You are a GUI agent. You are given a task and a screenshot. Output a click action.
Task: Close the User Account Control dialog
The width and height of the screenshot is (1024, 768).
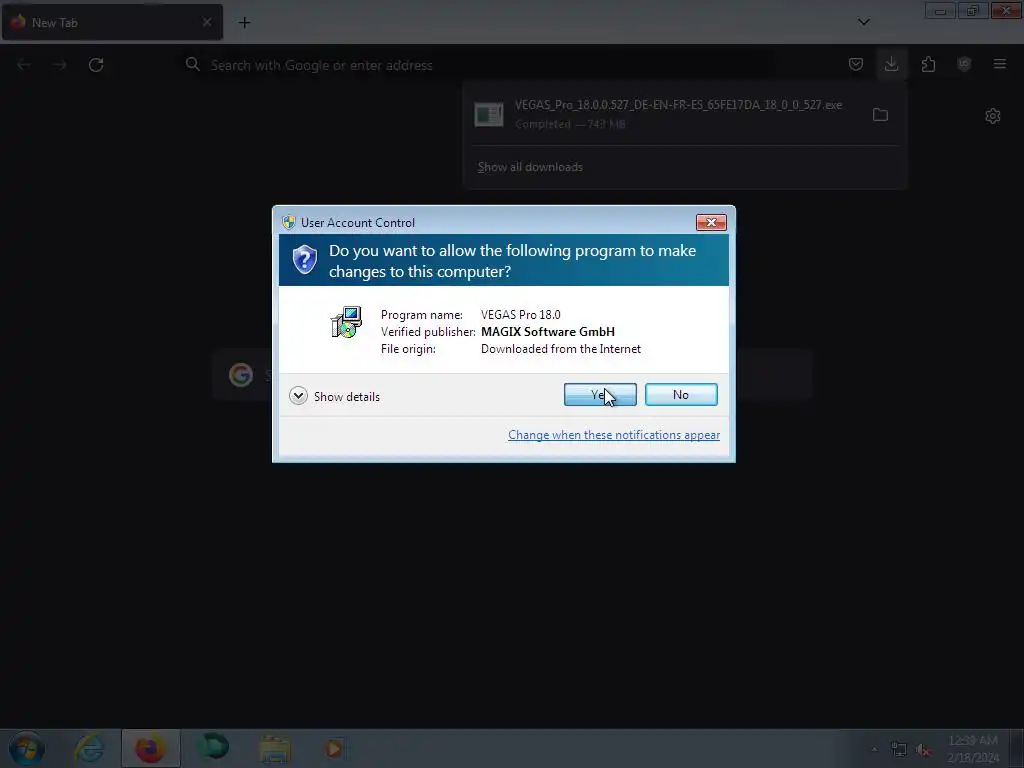click(x=711, y=223)
